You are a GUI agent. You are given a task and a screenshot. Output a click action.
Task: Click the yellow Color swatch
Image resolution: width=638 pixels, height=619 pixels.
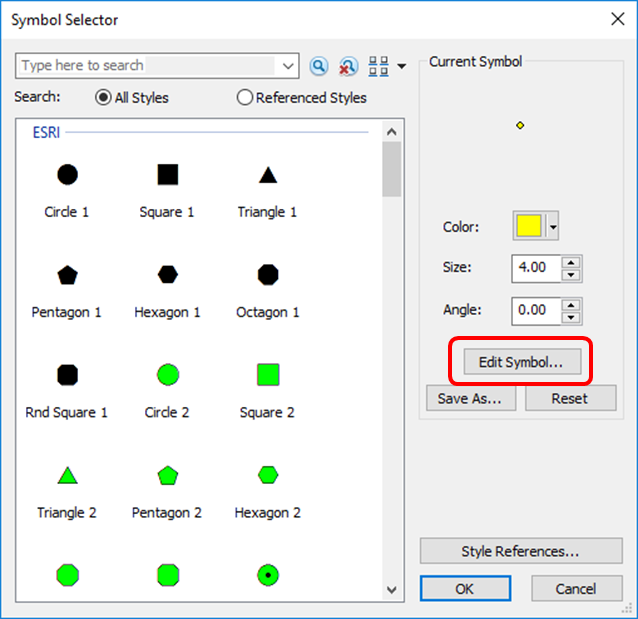click(x=528, y=227)
